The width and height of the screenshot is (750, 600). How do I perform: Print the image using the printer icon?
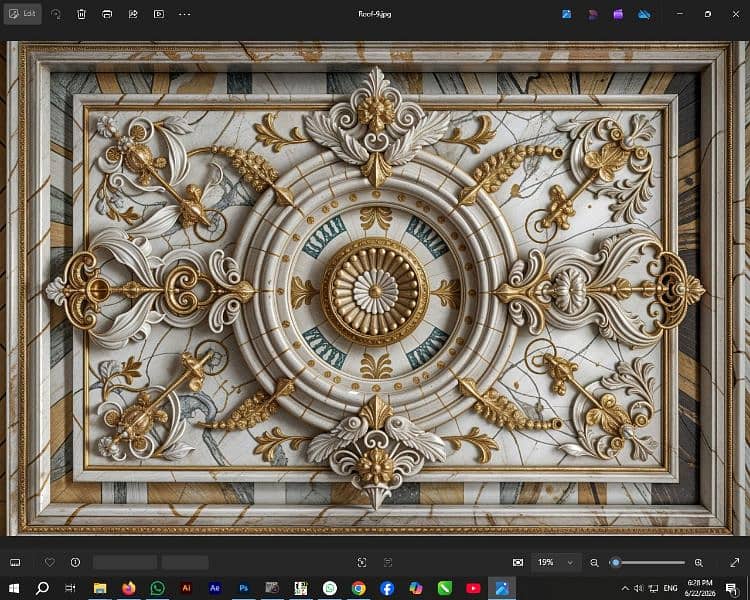tap(107, 14)
